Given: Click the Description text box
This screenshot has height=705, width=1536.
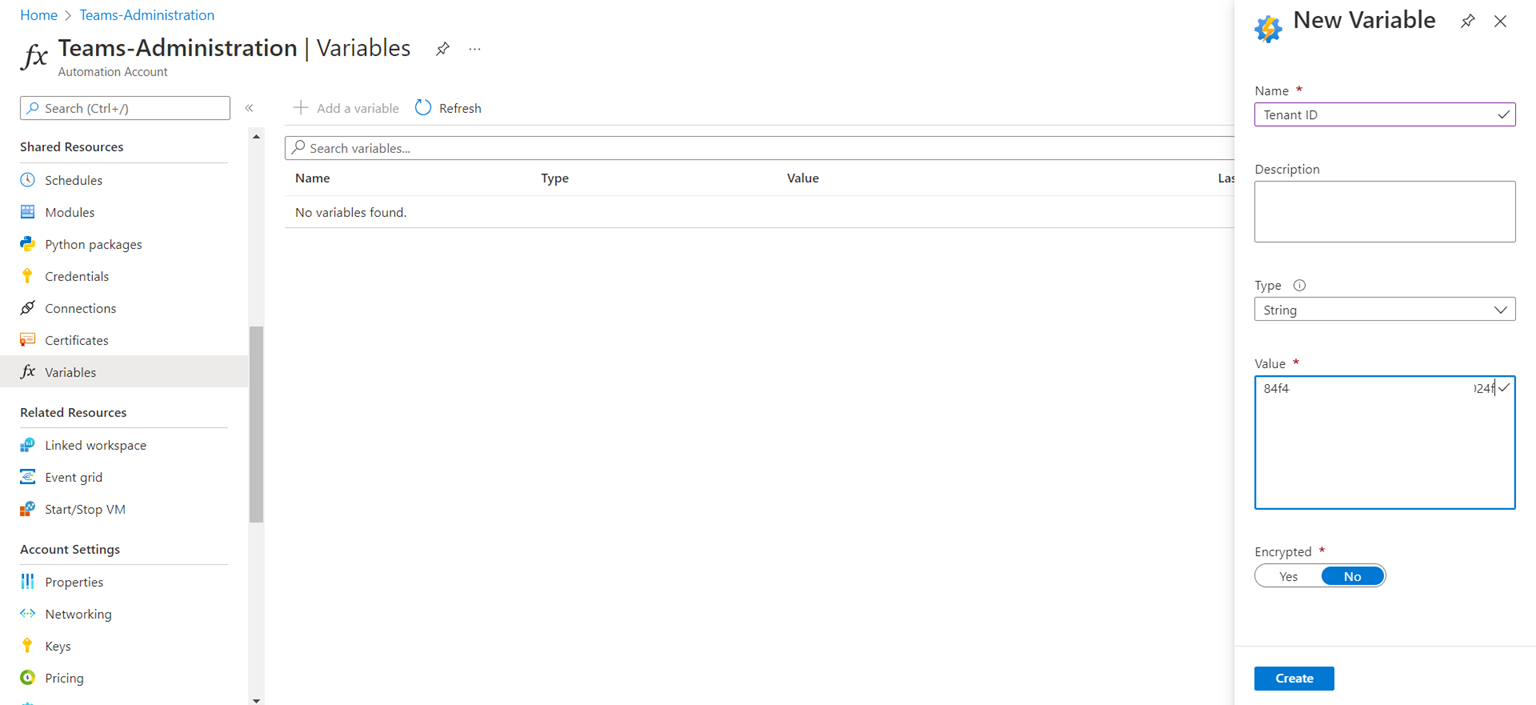Looking at the screenshot, I should pyautogui.click(x=1384, y=211).
